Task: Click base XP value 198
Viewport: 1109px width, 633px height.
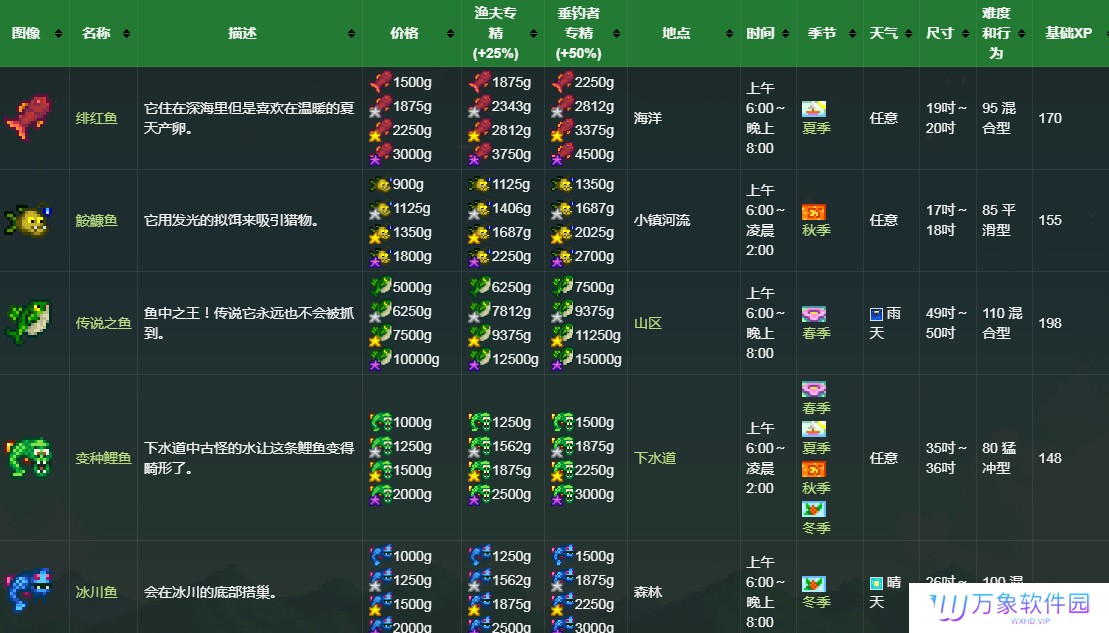Action: point(1050,323)
